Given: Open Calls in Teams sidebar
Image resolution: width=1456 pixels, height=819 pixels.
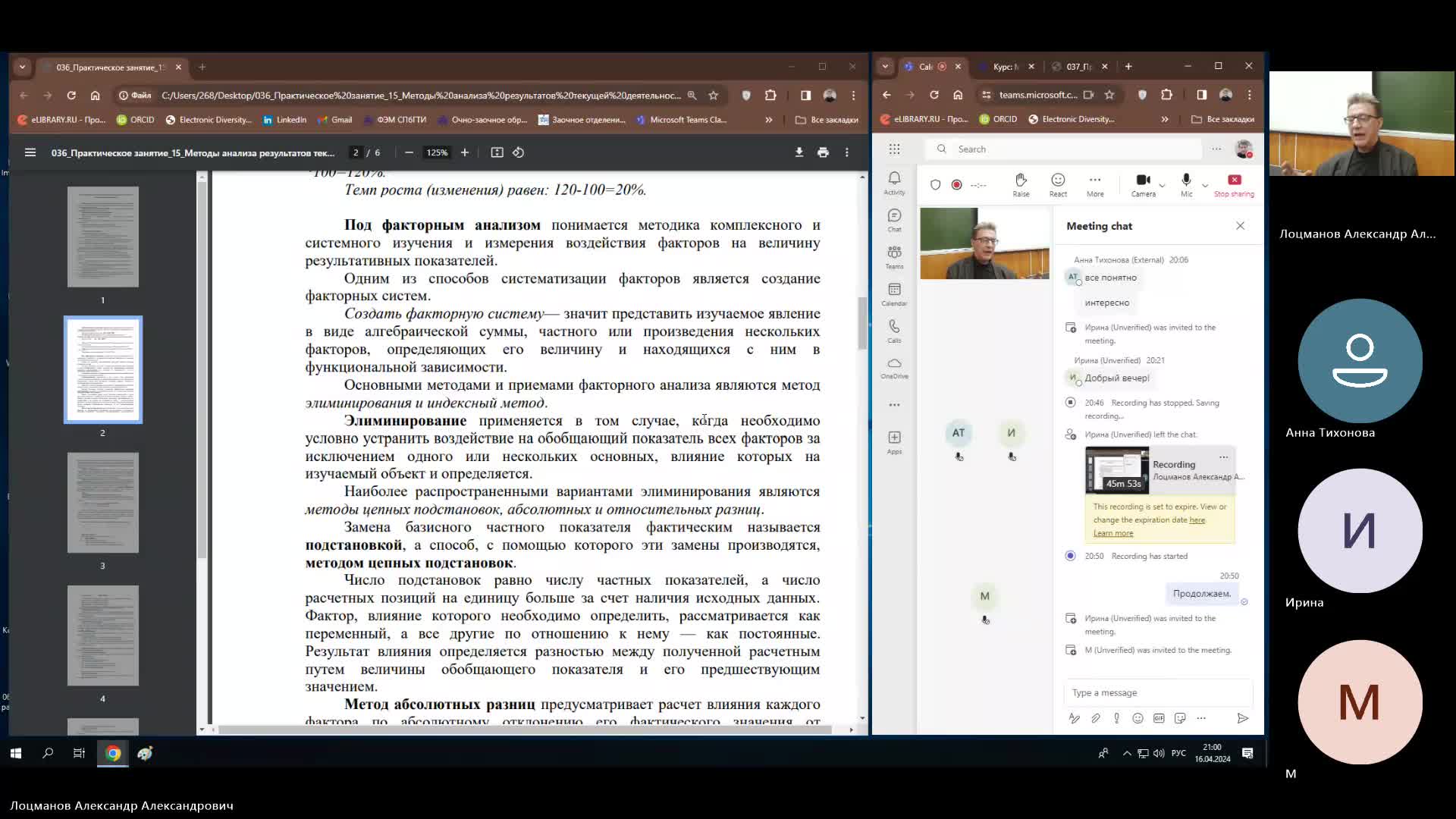Looking at the screenshot, I should click(895, 331).
